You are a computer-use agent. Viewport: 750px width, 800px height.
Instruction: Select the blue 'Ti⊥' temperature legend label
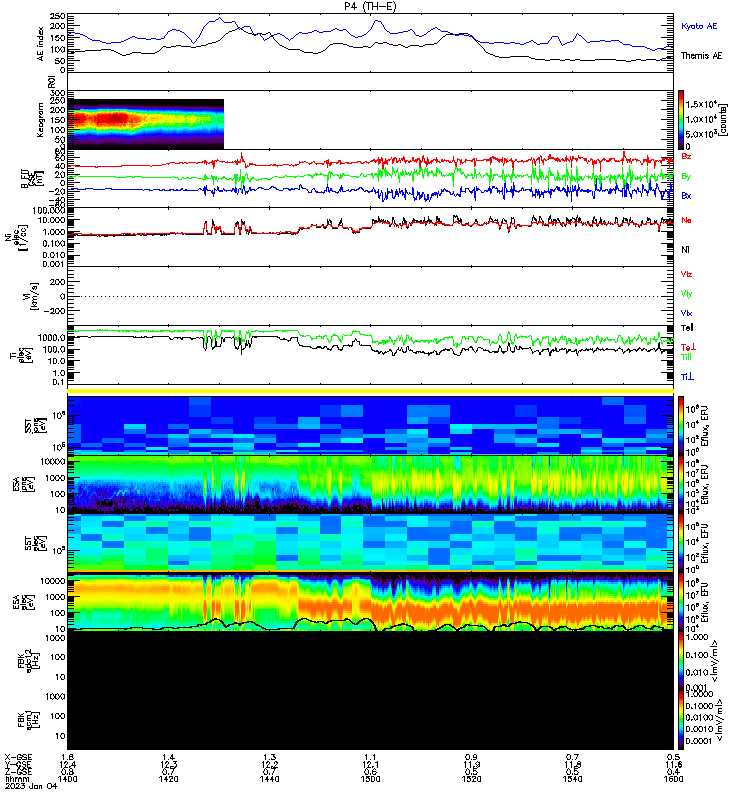(687, 377)
